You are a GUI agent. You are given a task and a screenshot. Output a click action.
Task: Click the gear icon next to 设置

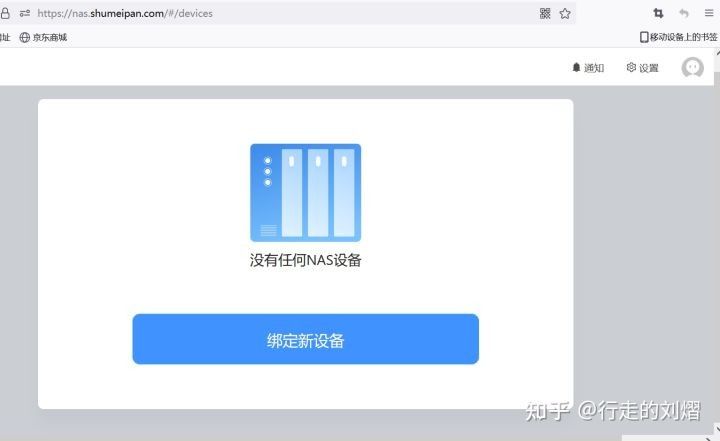click(631, 68)
